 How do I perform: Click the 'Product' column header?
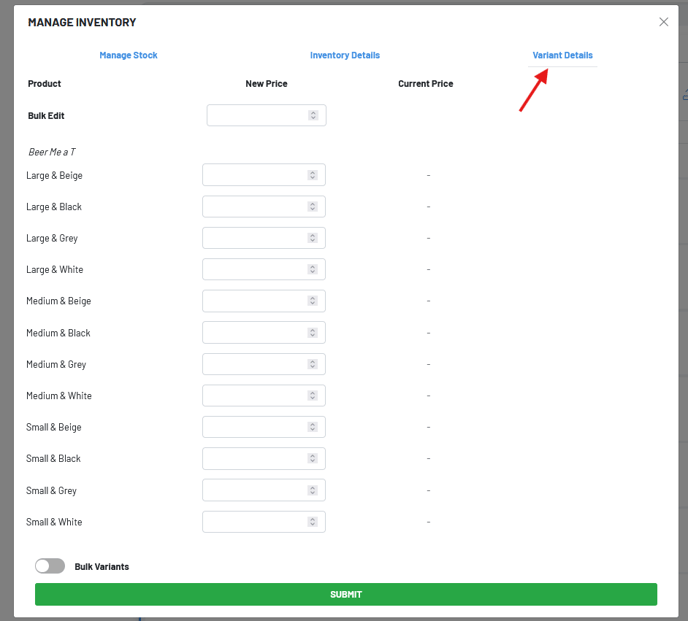click(x=44, y=84)
